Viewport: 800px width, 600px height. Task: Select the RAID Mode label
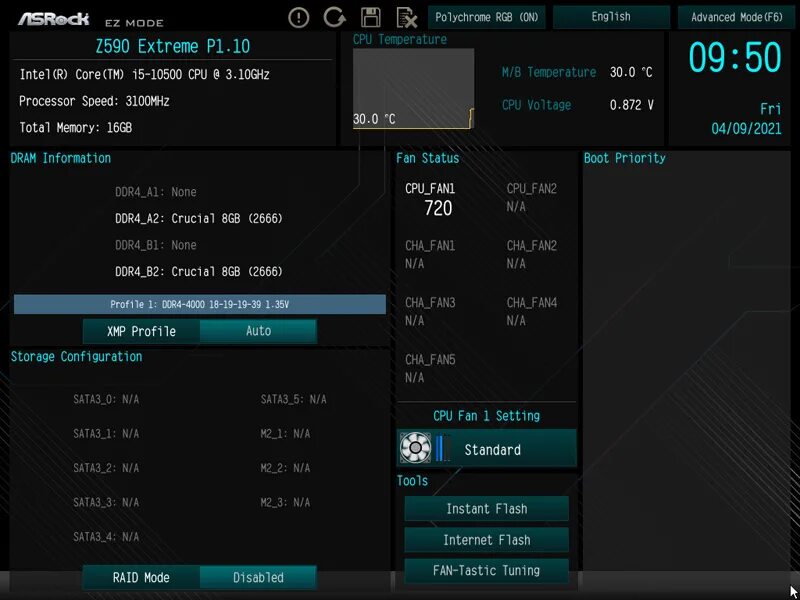141,578
